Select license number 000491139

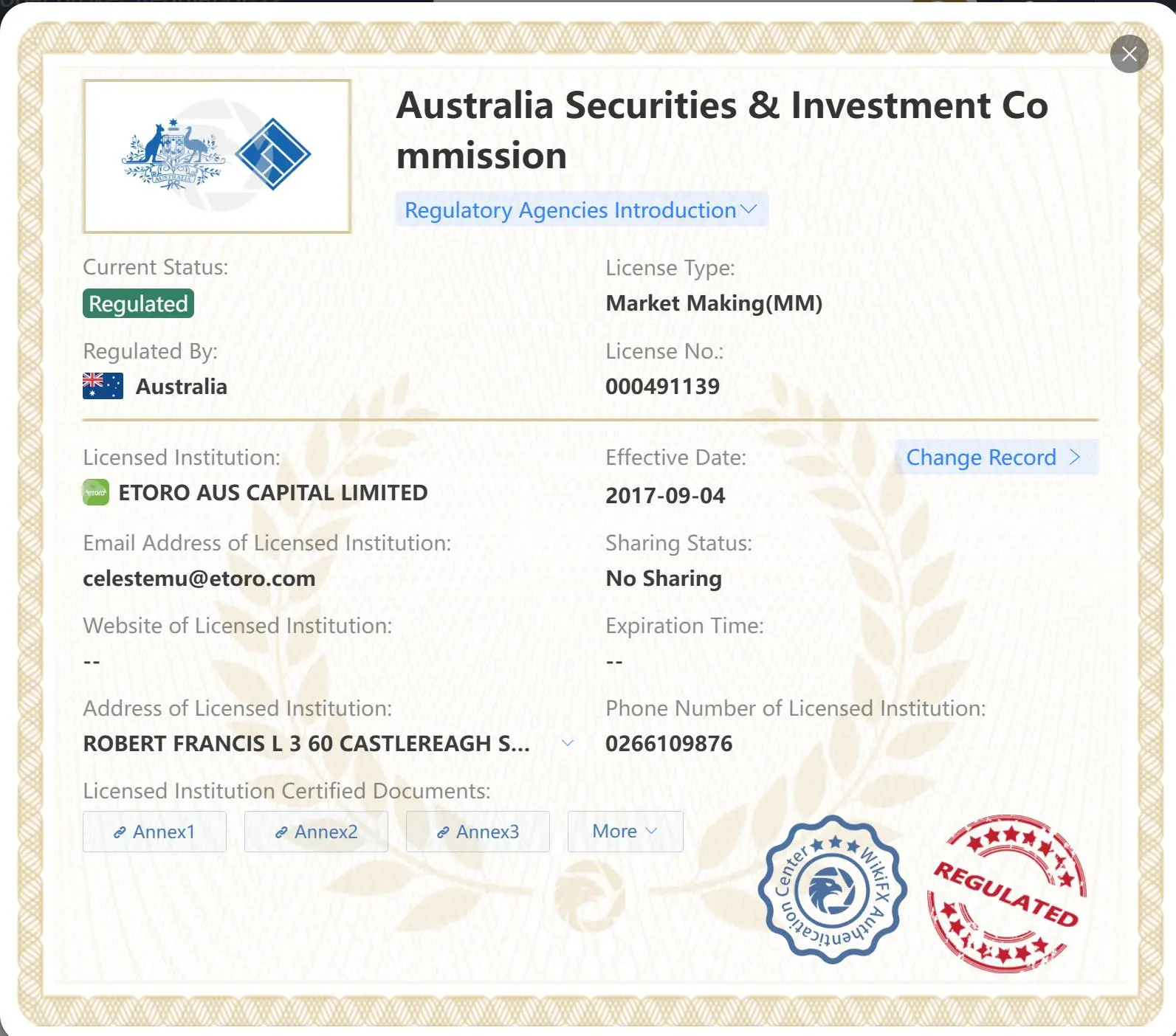[x=663, y=386]
